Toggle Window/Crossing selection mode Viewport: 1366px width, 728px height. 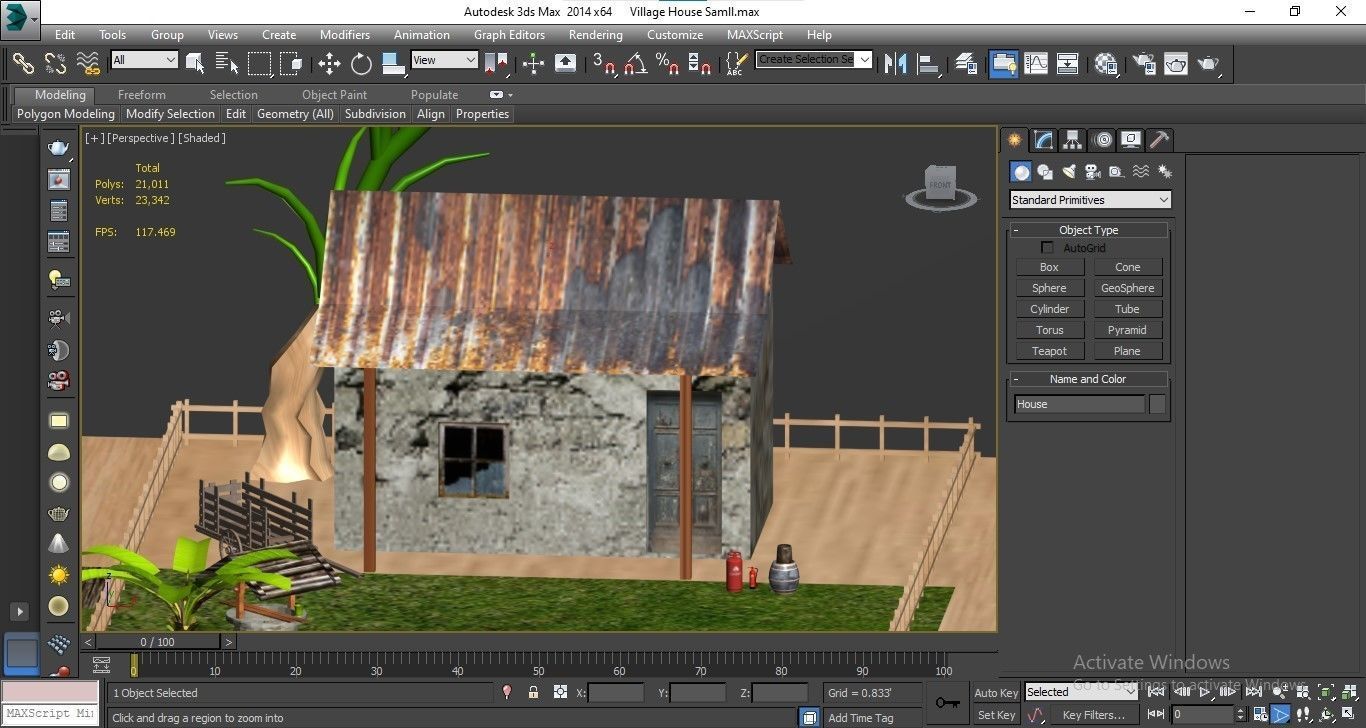point(292,63)
